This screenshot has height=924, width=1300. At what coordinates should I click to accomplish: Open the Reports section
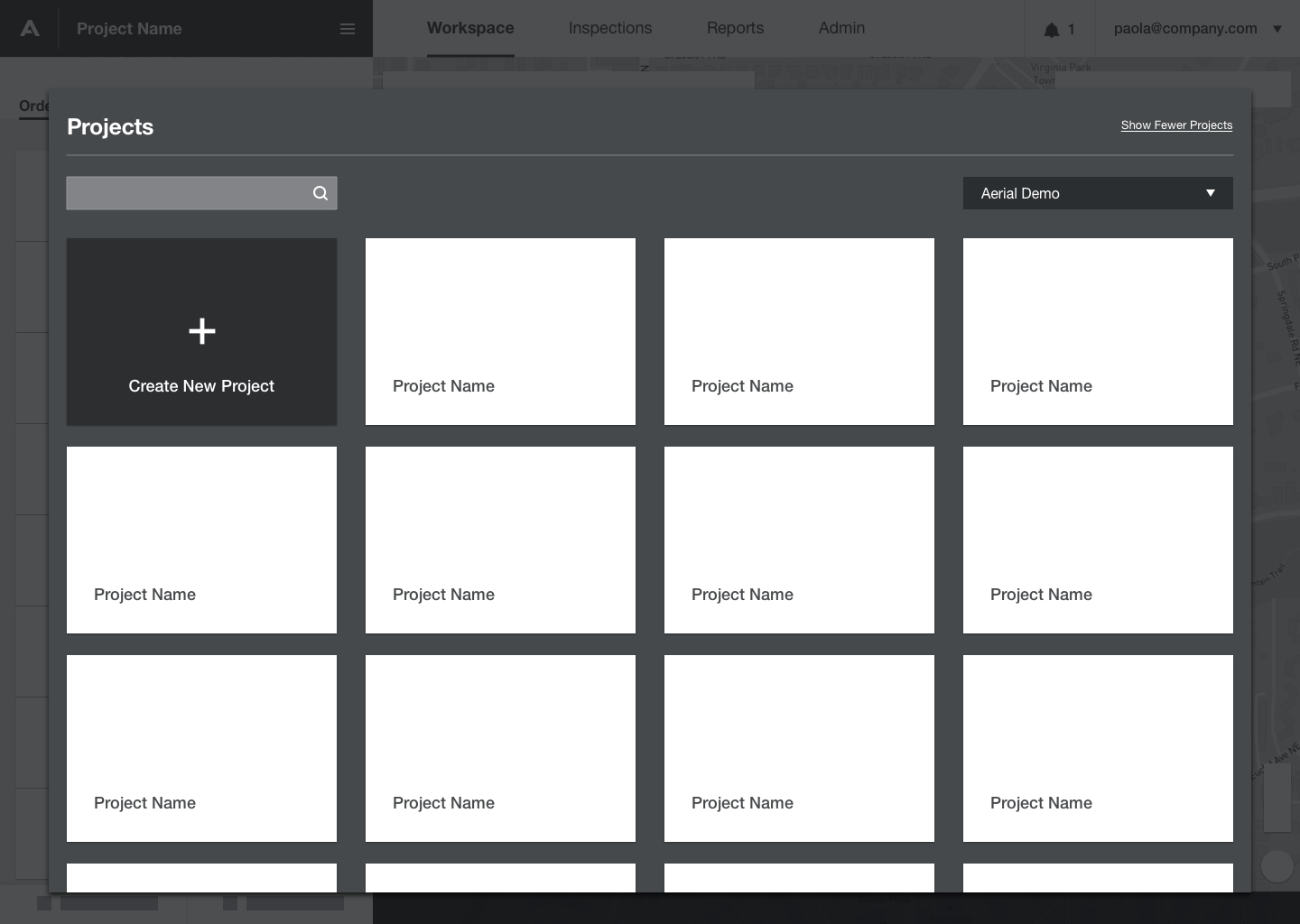click(x=734, y=28)
